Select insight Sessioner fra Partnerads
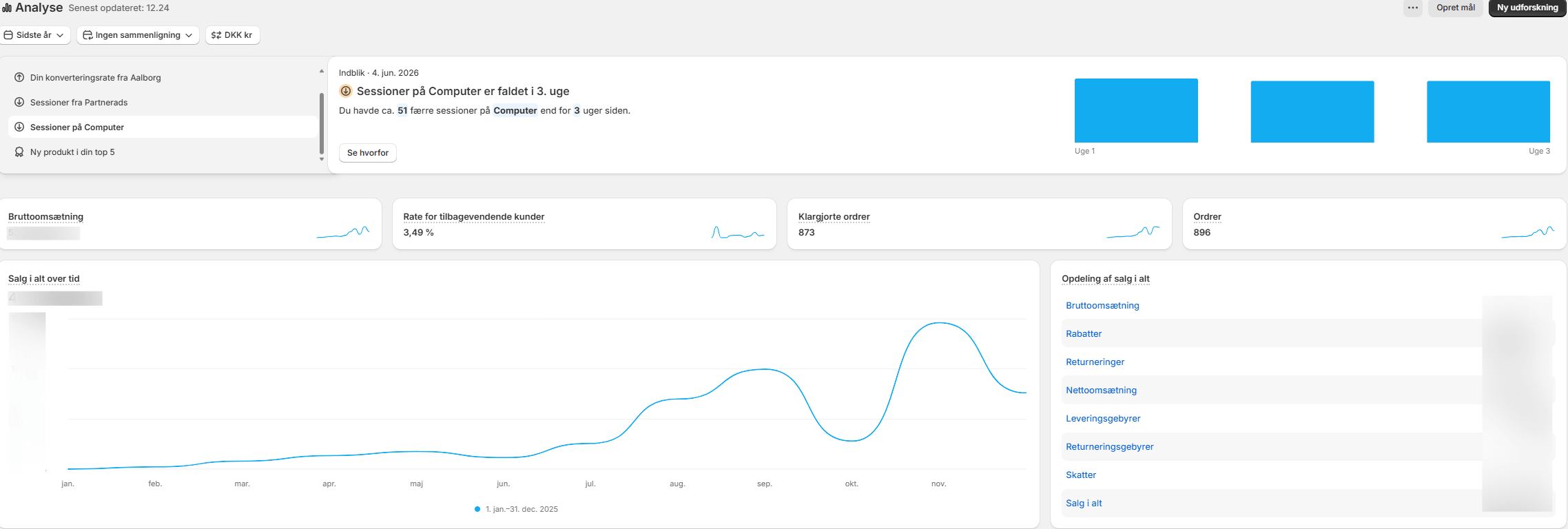 tap(163, 103)
